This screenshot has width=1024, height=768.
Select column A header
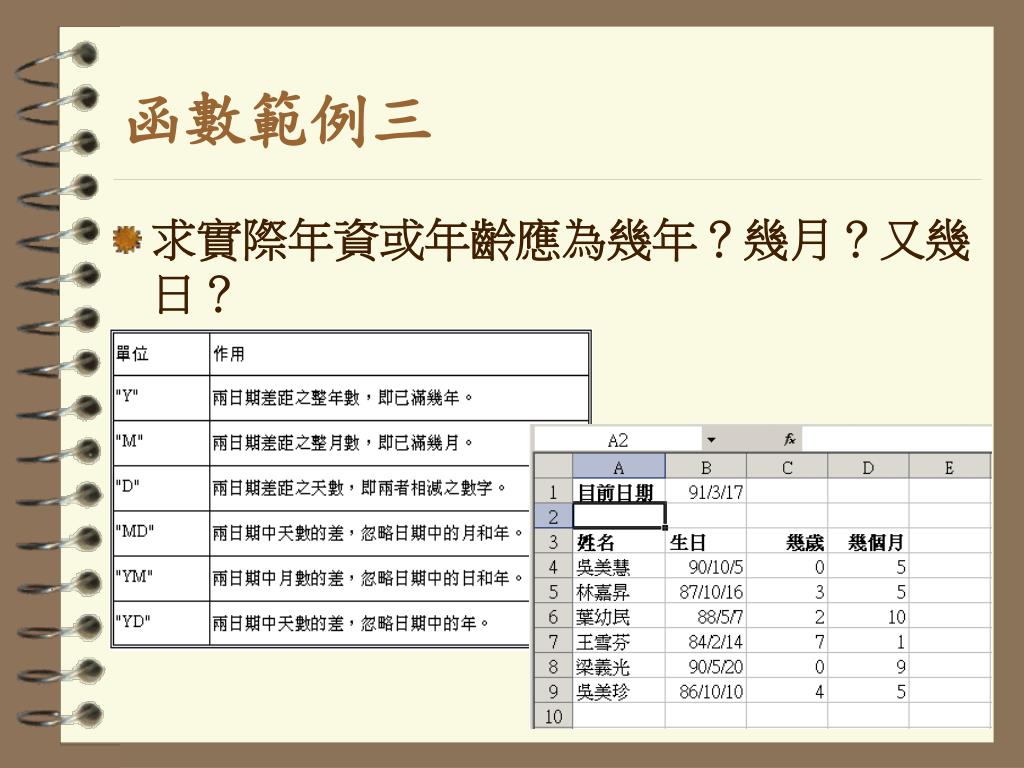click(x=619, y=468)
